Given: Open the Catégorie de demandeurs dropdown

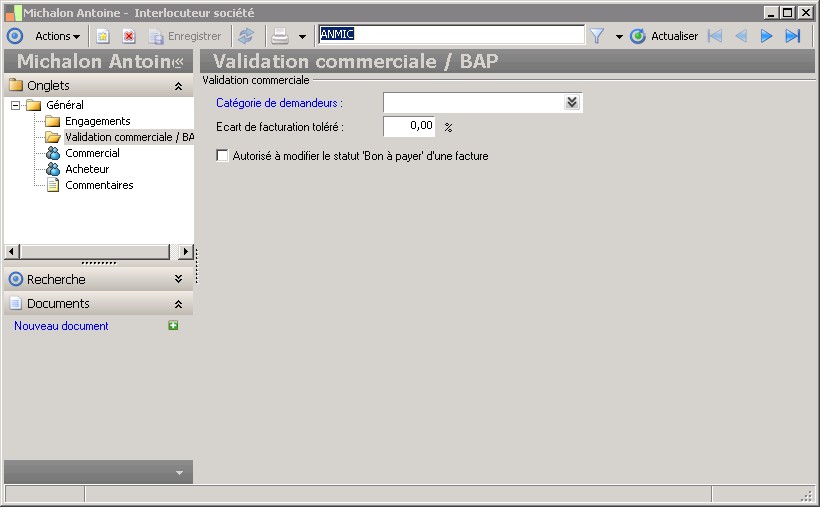Looking at the screenshot, I should click(x=572, y=102).
